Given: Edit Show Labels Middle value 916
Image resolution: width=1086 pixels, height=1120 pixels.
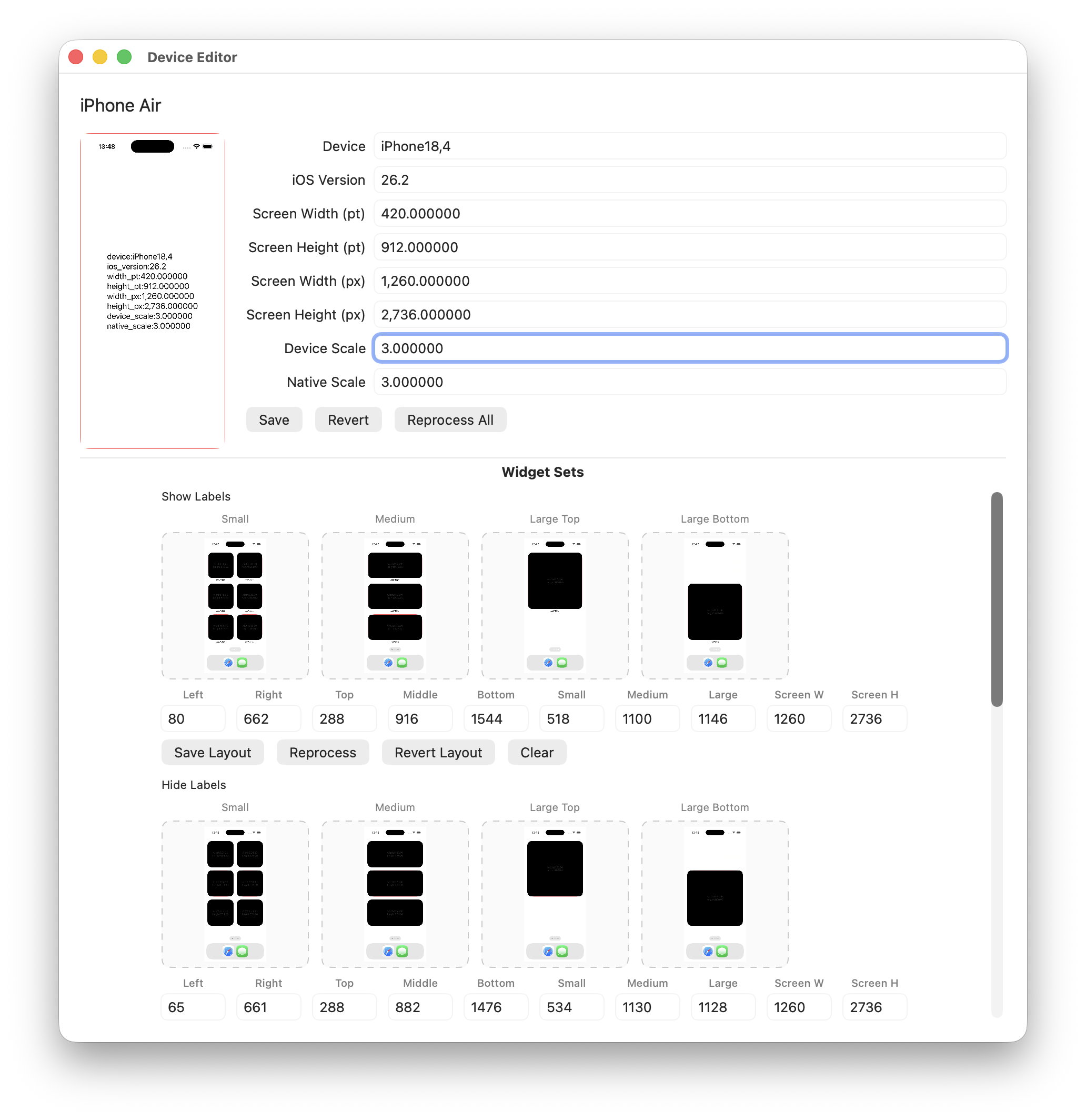Looking at the screenshot, I should 420,719.
